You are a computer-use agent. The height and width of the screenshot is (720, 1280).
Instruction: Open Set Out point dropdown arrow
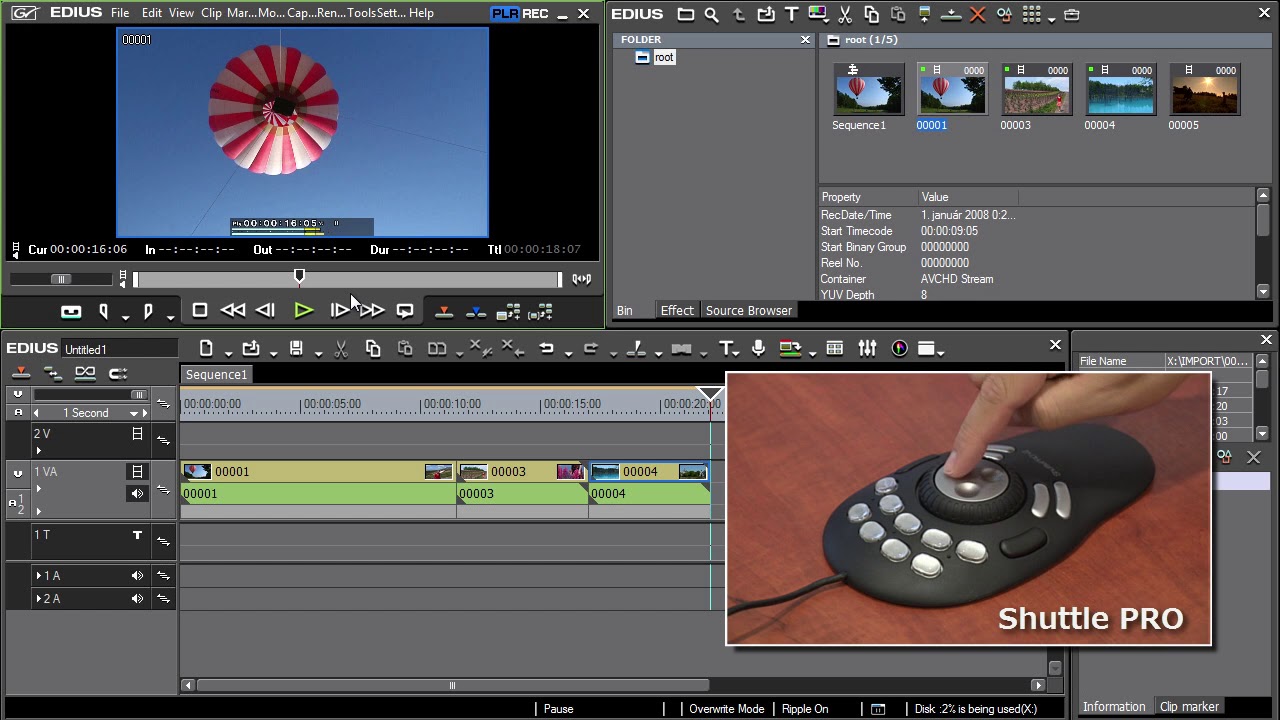[170, 316]
